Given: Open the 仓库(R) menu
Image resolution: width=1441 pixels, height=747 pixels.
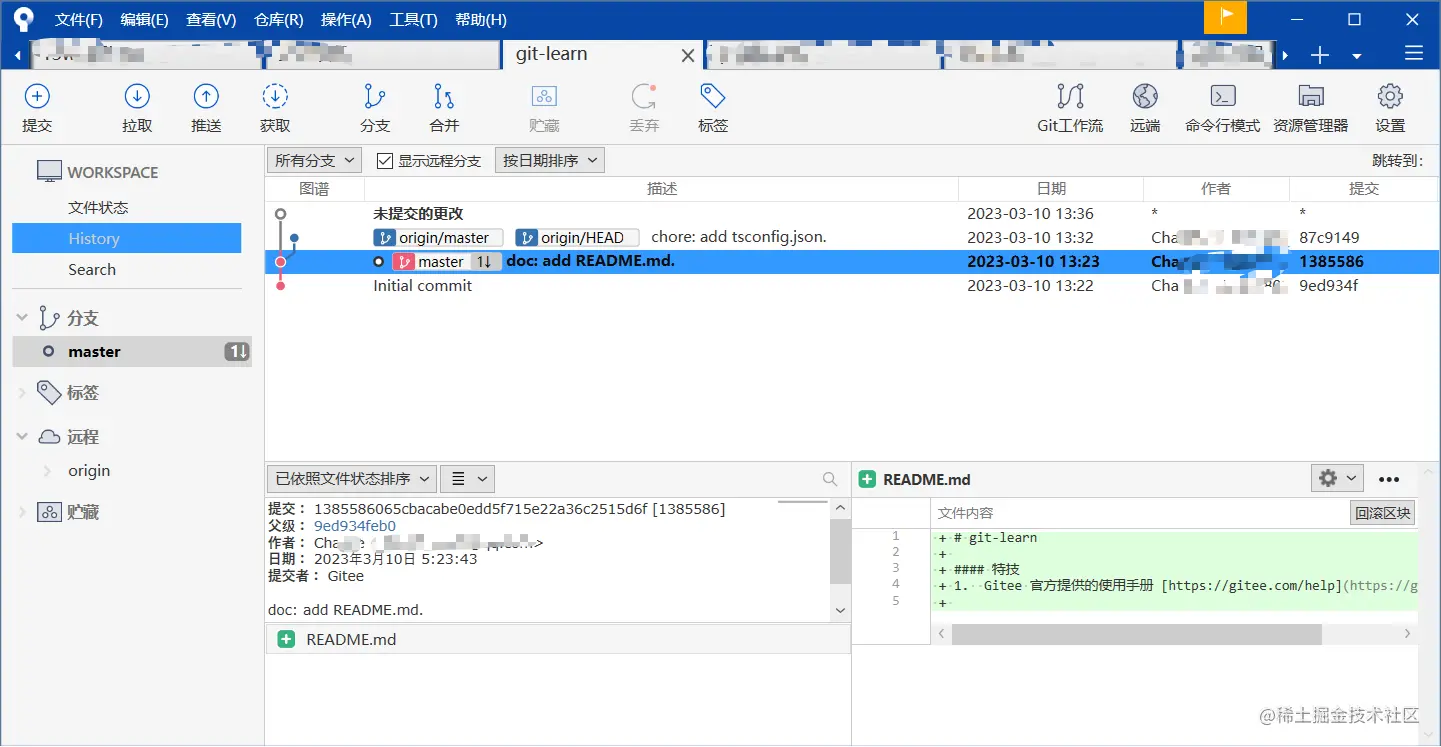Looking at the screenshot, I should 279,19.
